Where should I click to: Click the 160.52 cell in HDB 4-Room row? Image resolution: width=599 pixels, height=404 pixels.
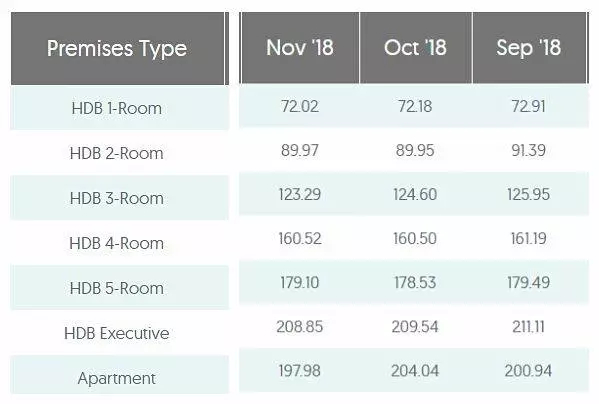300,239
